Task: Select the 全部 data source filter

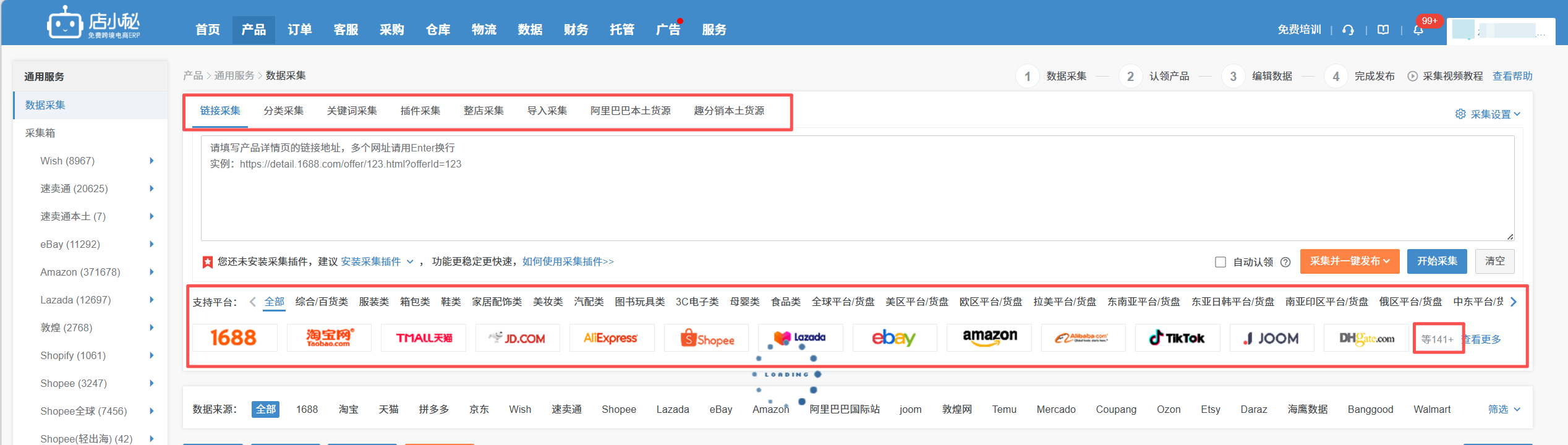Action: point(266,409)
